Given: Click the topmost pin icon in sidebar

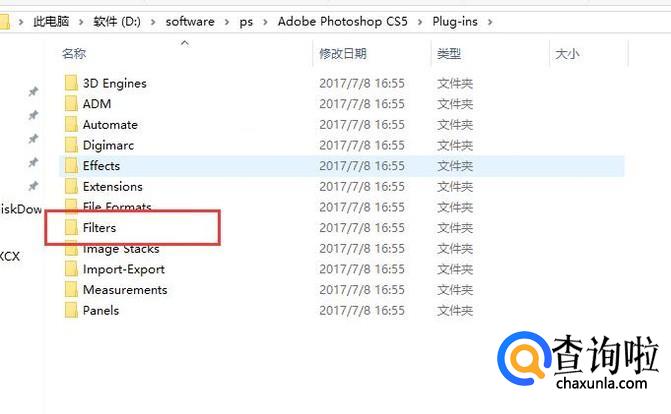Looking at the screenshot, I should [x=33, y=91].
